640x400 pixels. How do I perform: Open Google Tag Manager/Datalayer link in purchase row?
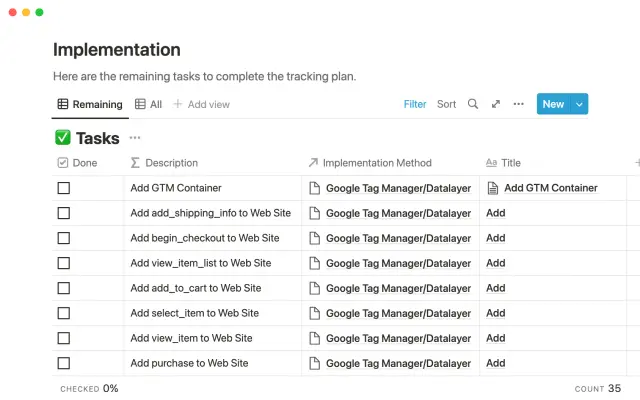pos(398,364)
